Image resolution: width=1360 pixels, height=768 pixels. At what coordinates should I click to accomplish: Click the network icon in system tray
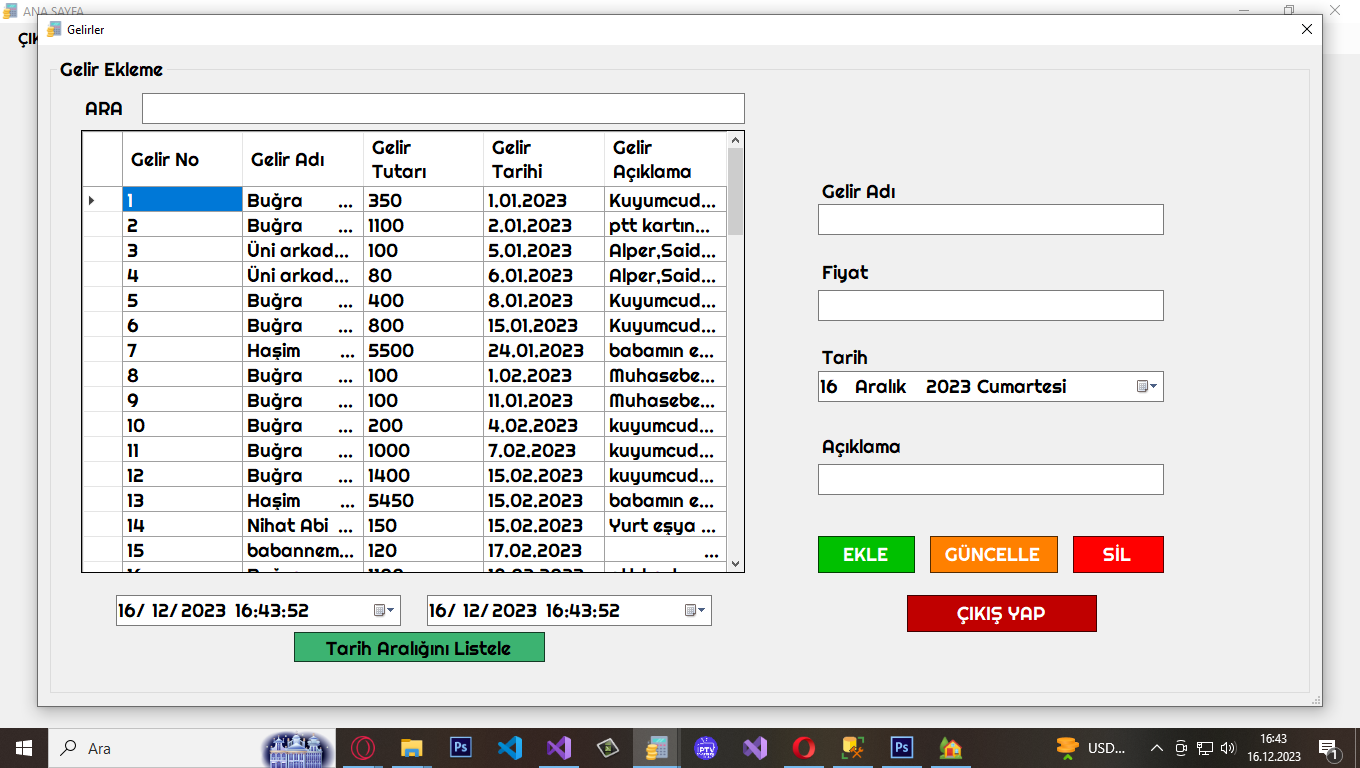pos(1205,748)
